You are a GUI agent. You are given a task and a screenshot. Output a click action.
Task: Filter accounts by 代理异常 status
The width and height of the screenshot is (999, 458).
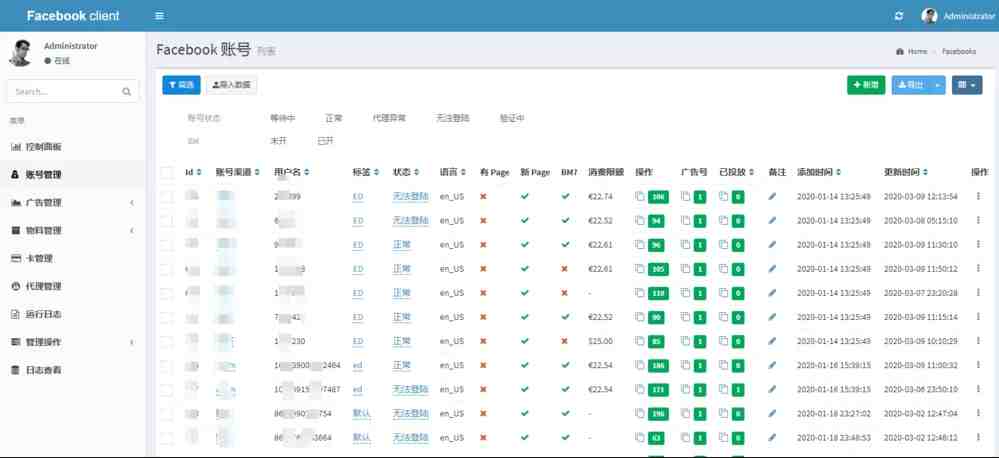[x=389, y=118]
